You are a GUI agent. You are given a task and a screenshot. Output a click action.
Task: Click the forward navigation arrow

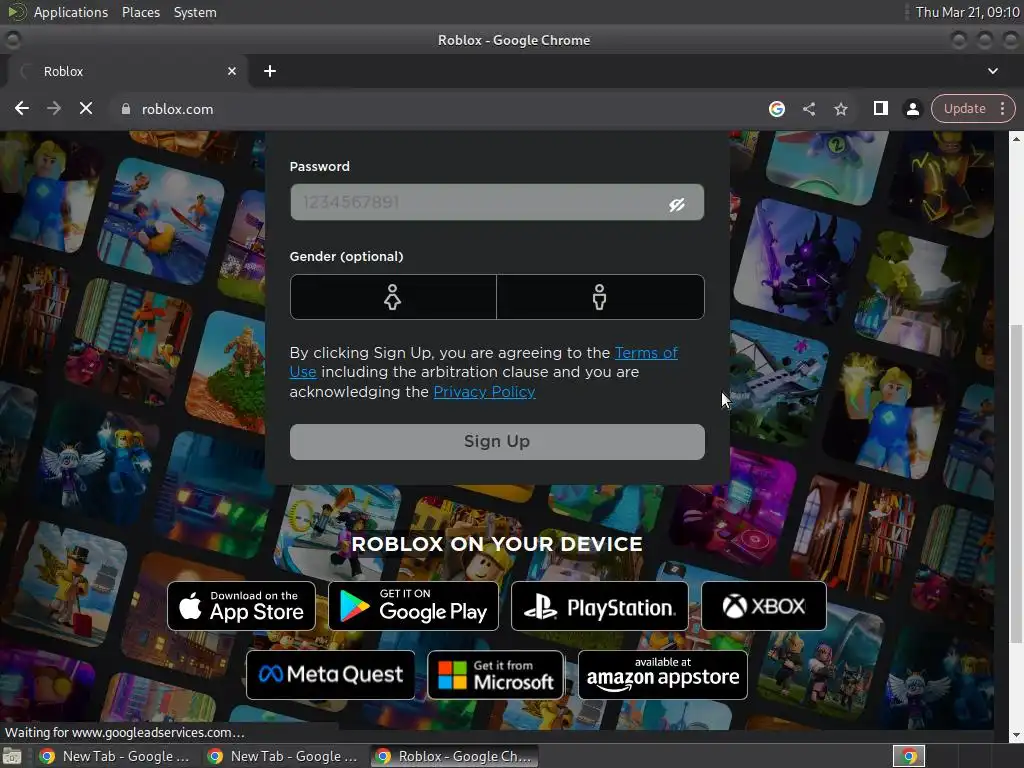[x=54, y=108]
